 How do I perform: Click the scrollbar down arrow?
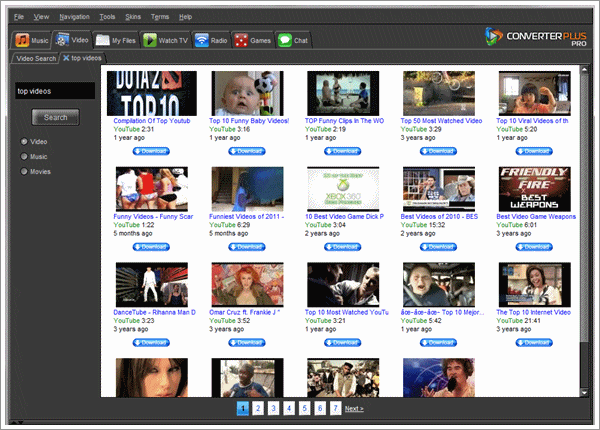pos(584,393)
